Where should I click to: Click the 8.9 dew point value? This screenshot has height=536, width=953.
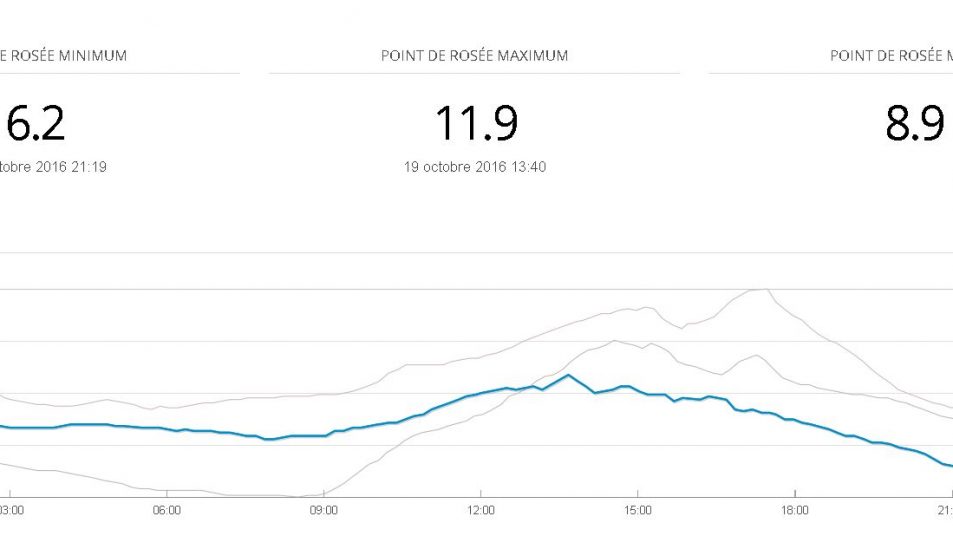(914, 124)
